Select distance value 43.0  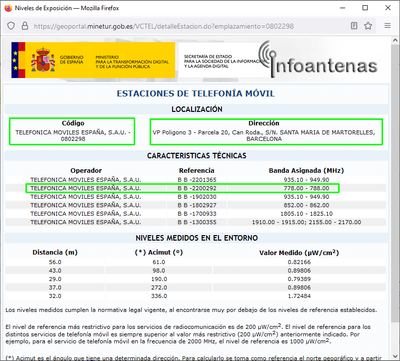[55, 271]
